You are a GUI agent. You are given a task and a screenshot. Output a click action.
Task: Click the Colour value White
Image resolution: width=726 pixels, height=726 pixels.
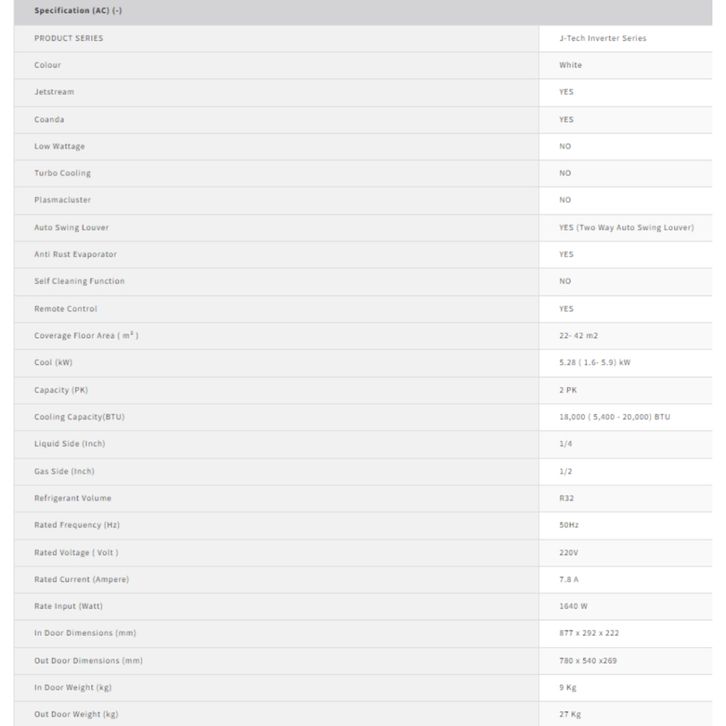point(570,65)
